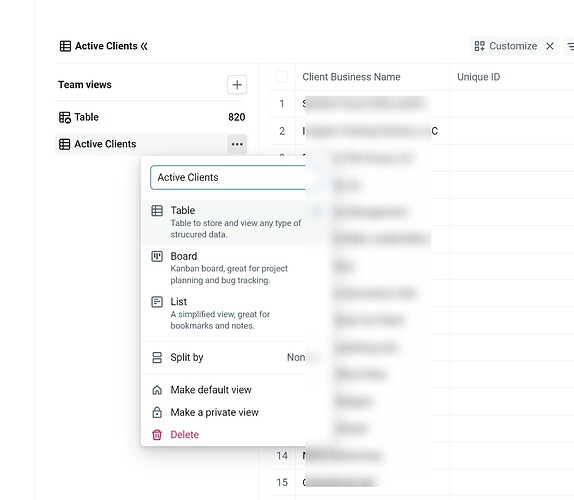
Task: Click the Unique ID column header
Action: click(478, 77)
